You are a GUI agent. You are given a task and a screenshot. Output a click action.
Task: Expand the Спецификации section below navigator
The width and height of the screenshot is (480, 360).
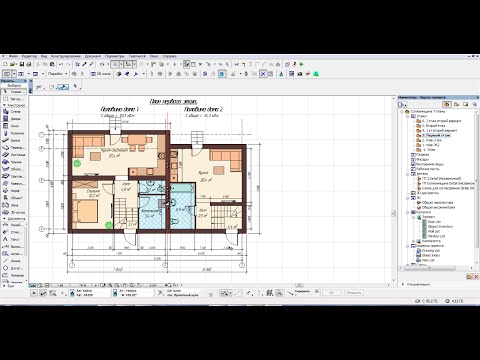(403, 284)
